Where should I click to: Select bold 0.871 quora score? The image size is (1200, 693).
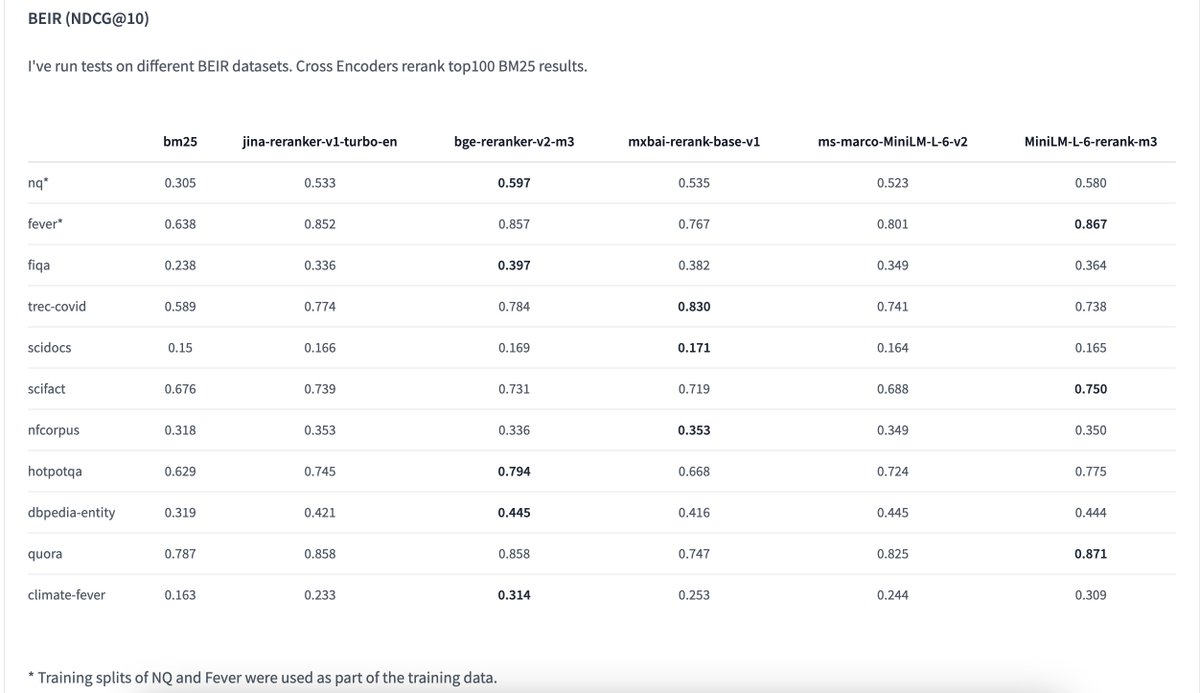1091,553
